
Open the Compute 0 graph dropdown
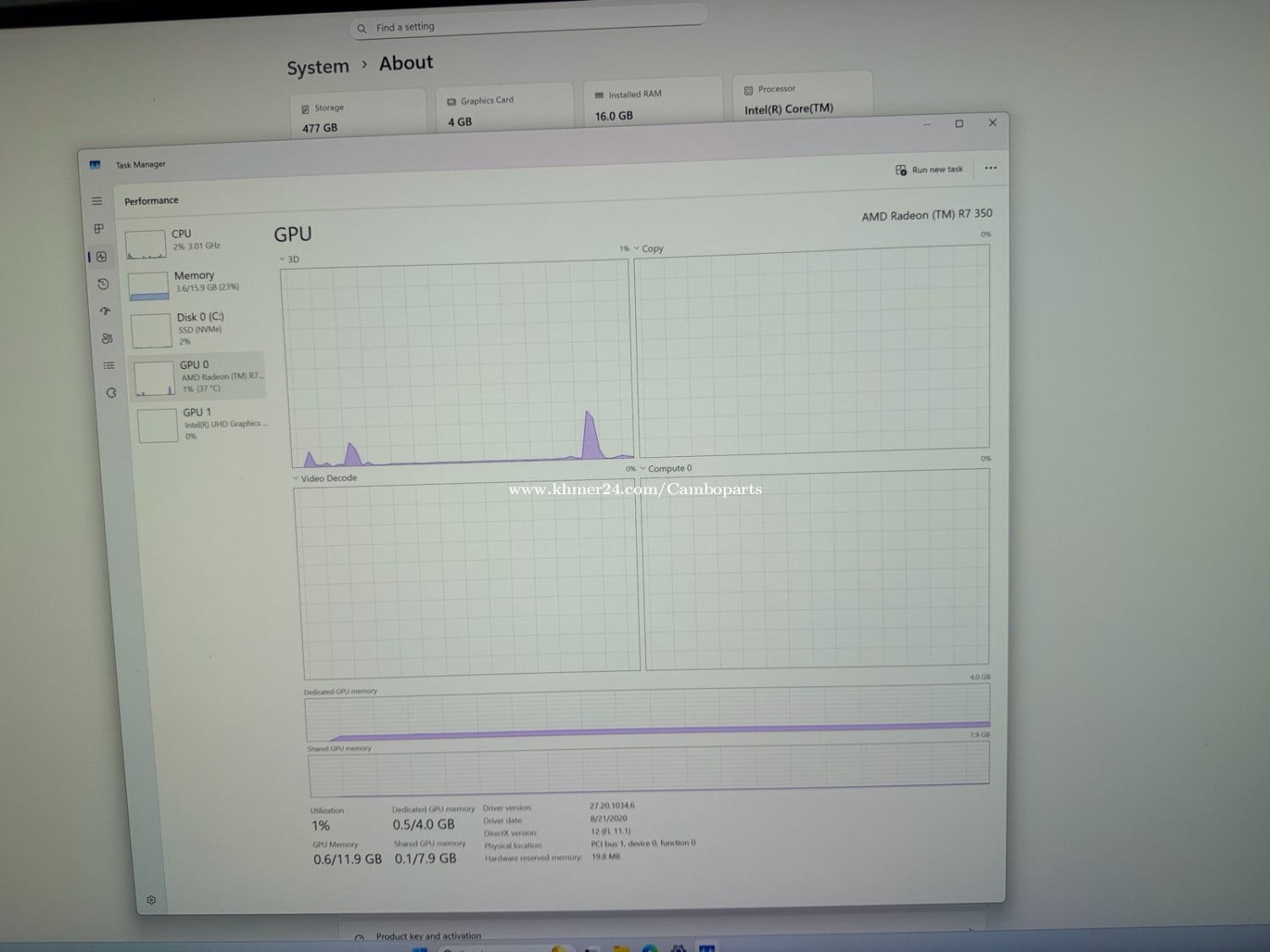665,469
